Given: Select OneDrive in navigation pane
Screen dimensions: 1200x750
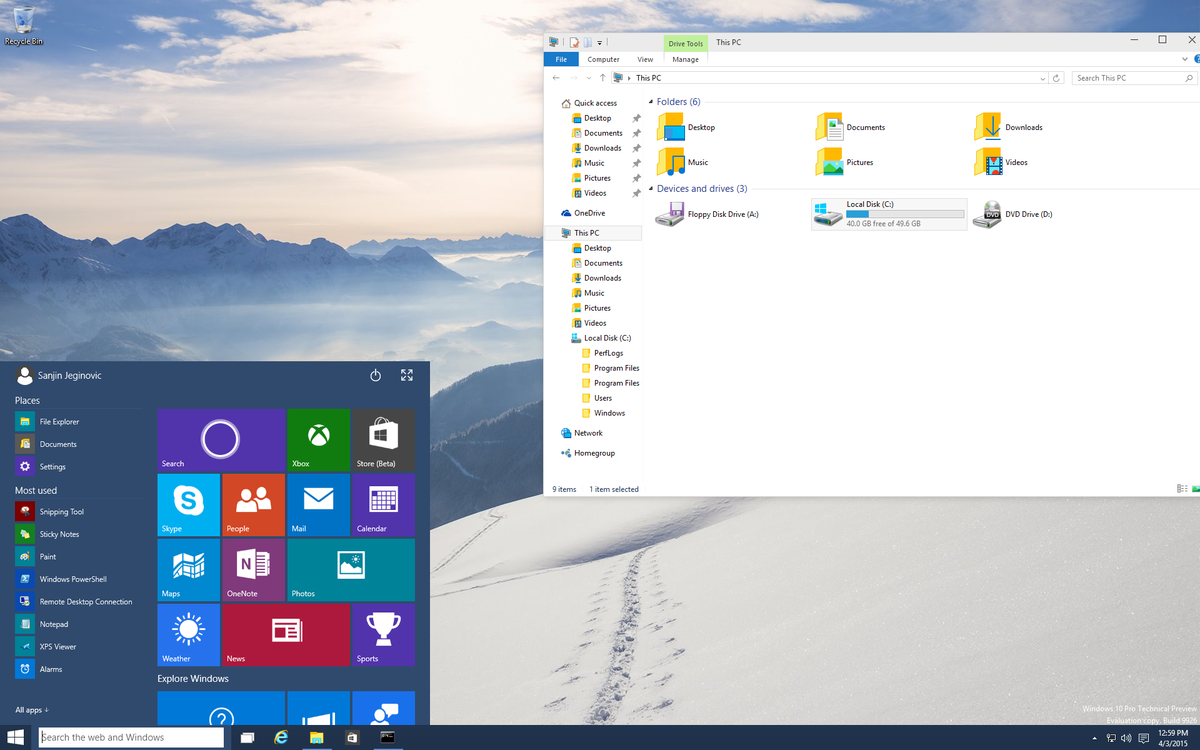Looking at the screenshot, I should point(582,213).
